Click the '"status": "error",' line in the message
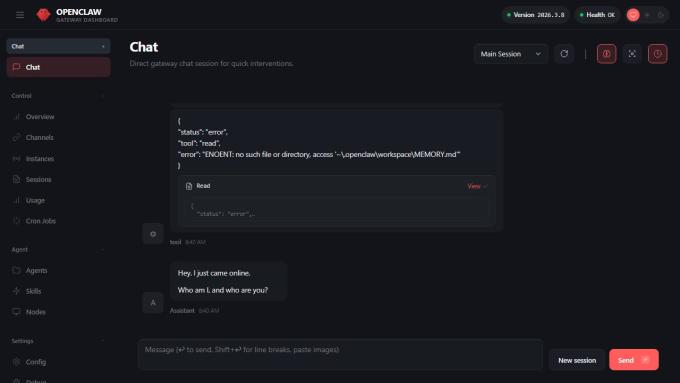Viewport: 680px width, 383px height. 203,132
